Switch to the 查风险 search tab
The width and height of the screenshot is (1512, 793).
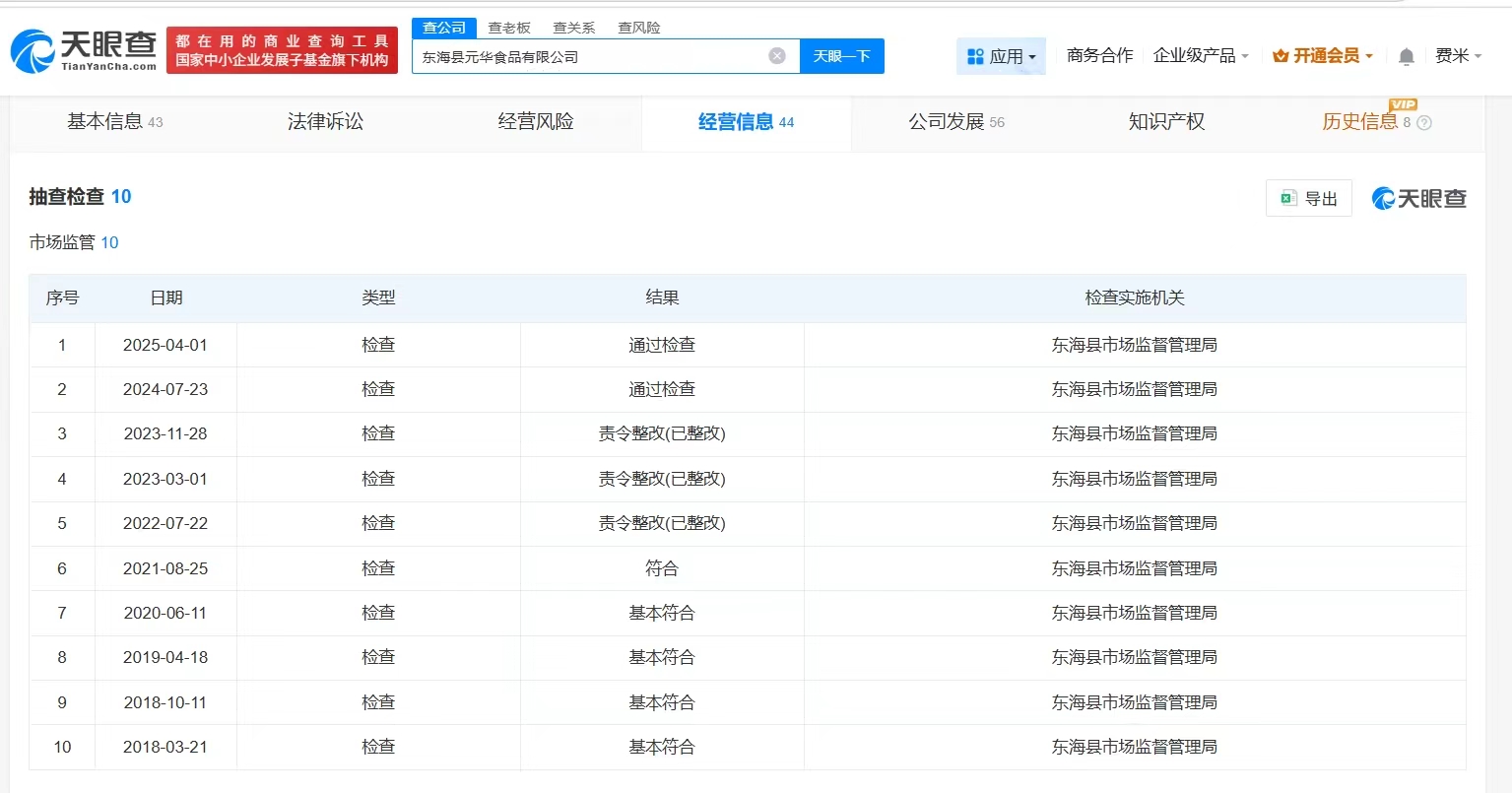639,28
